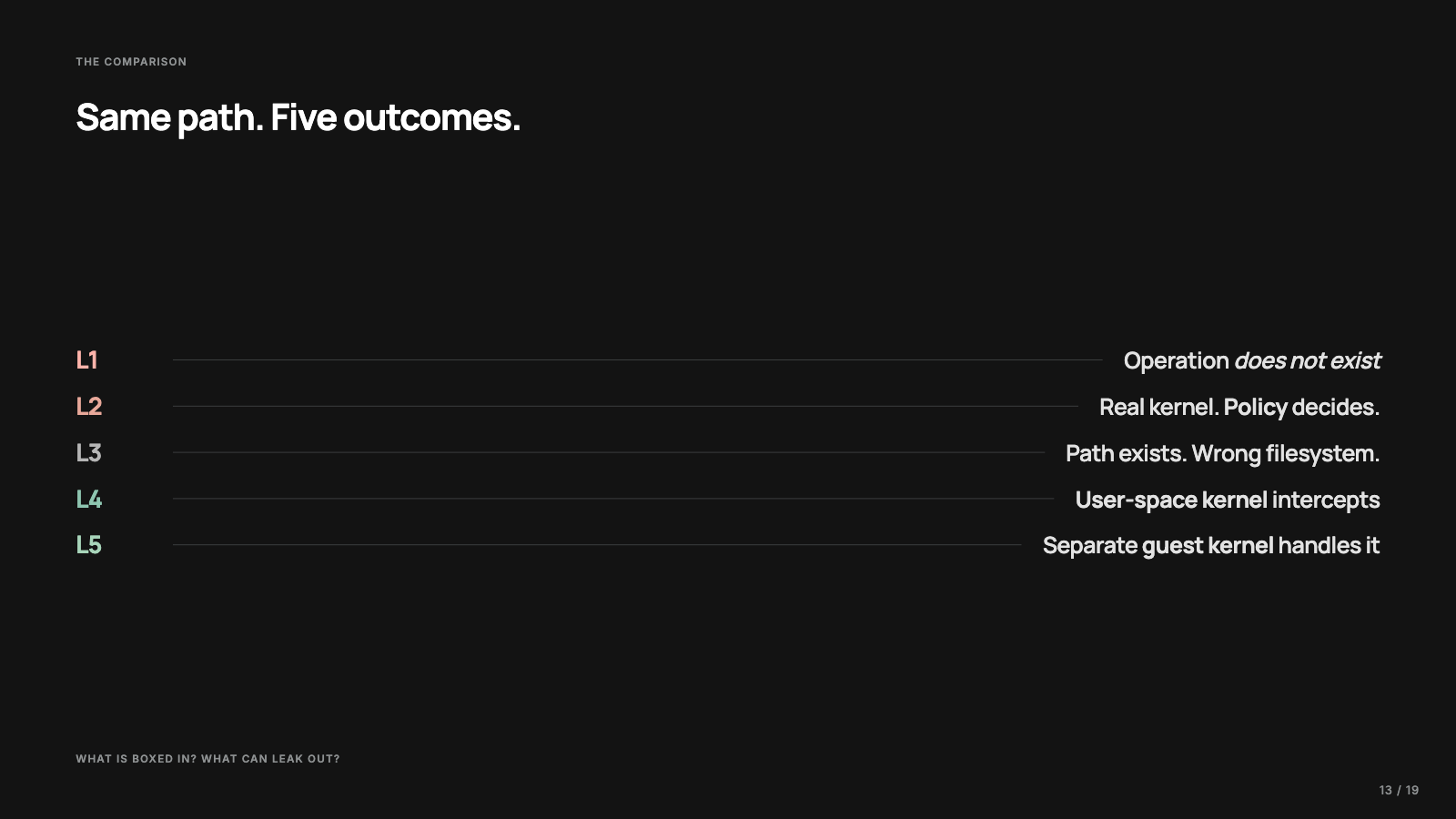This screenshot has height=819, width=1456.
Task: Click the line next to L1
Action: coord(638,360)
